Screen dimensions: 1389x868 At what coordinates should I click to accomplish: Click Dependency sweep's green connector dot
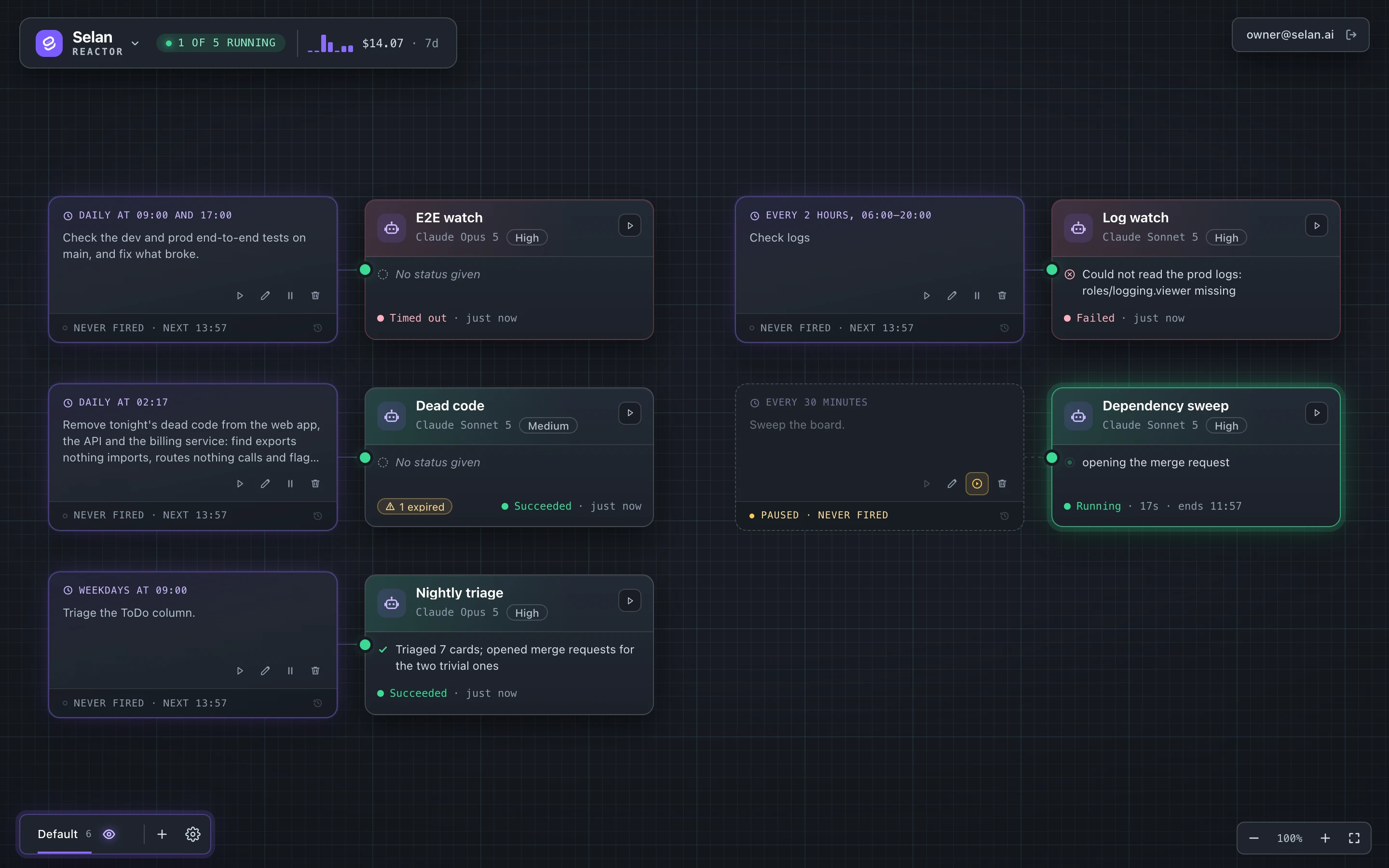click(x=1051, y=458)
